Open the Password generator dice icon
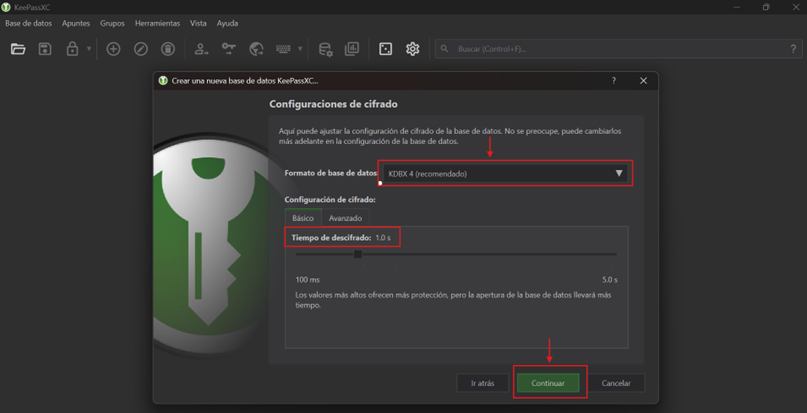807x413 pixels. click(x=385, y=49)
